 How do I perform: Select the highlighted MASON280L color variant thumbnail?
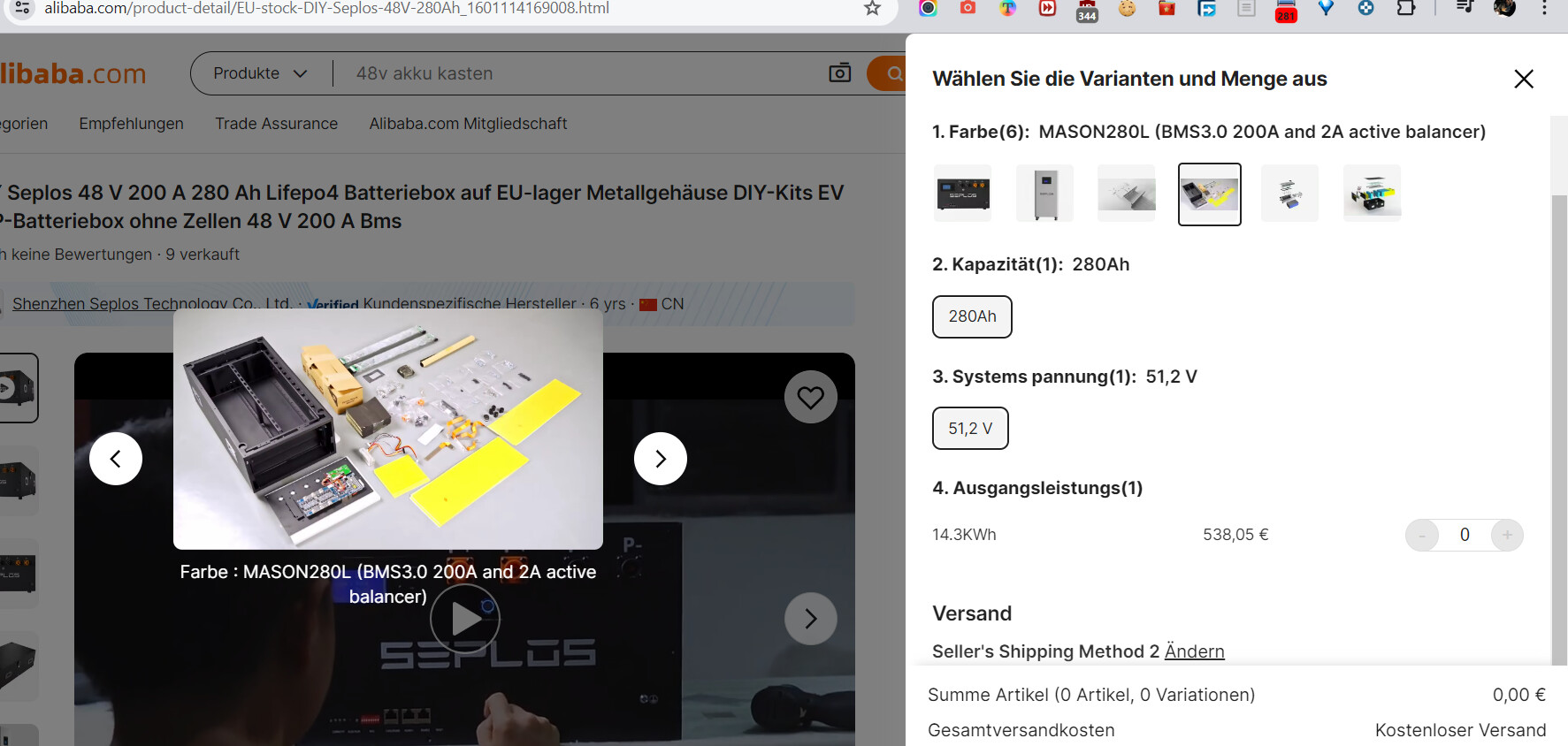(1209, 194)
